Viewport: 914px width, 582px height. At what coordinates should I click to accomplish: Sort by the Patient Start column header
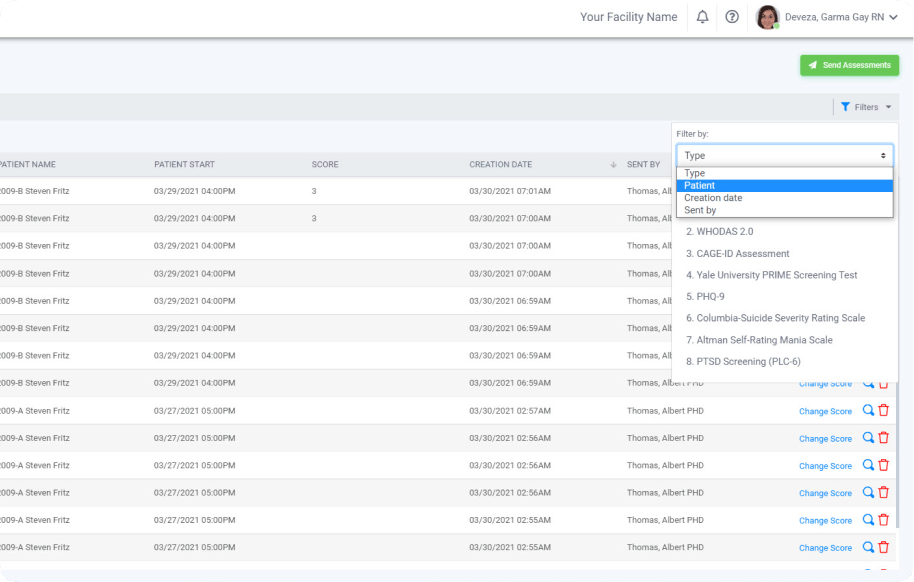coord(184,164)
